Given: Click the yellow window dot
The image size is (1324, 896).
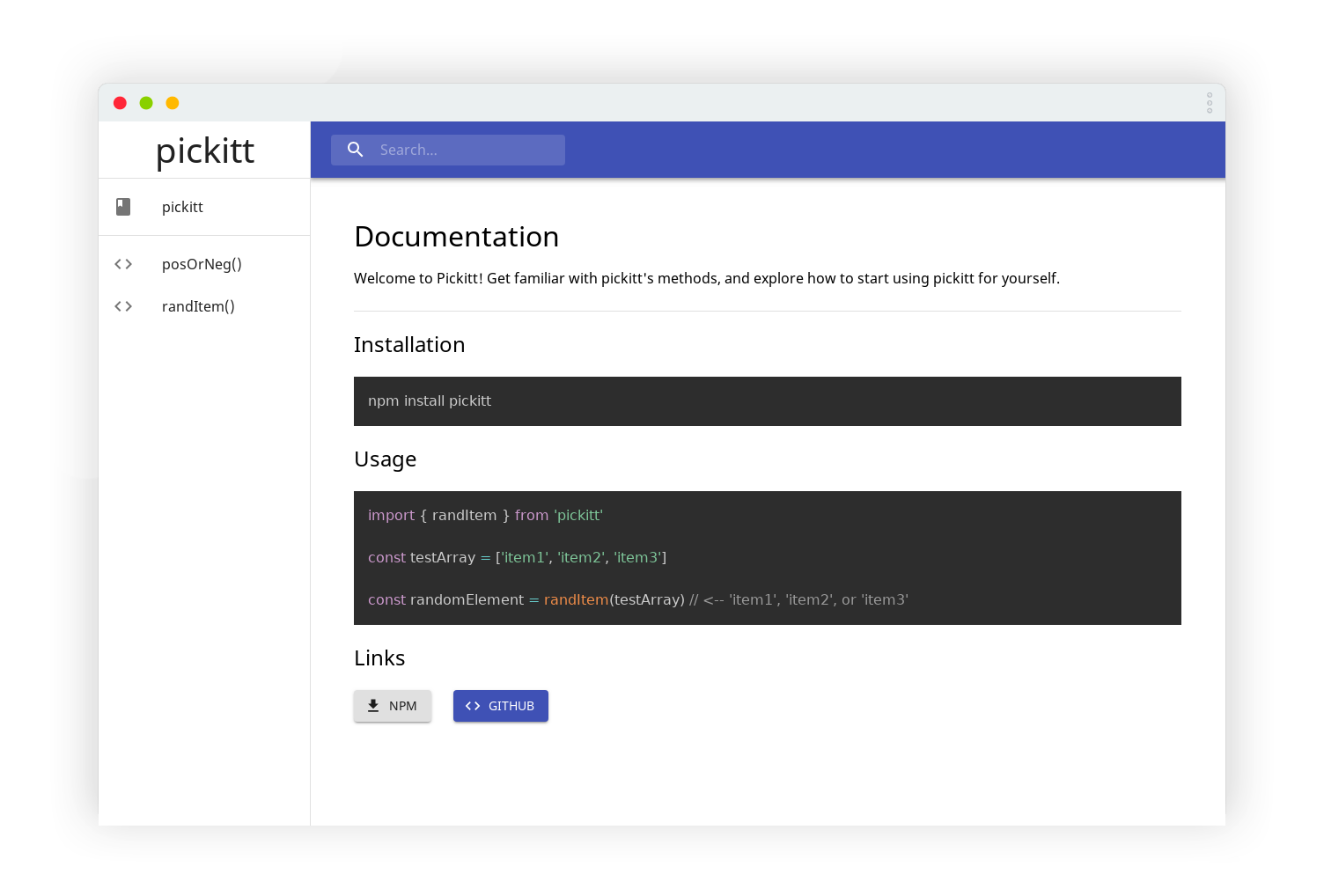Looking at the screenshot, I should (x=173, y=103).
